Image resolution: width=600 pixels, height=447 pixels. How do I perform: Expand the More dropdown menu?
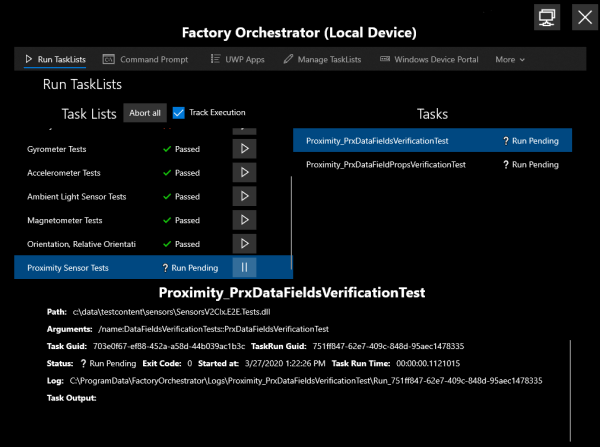tap(510, 60)
